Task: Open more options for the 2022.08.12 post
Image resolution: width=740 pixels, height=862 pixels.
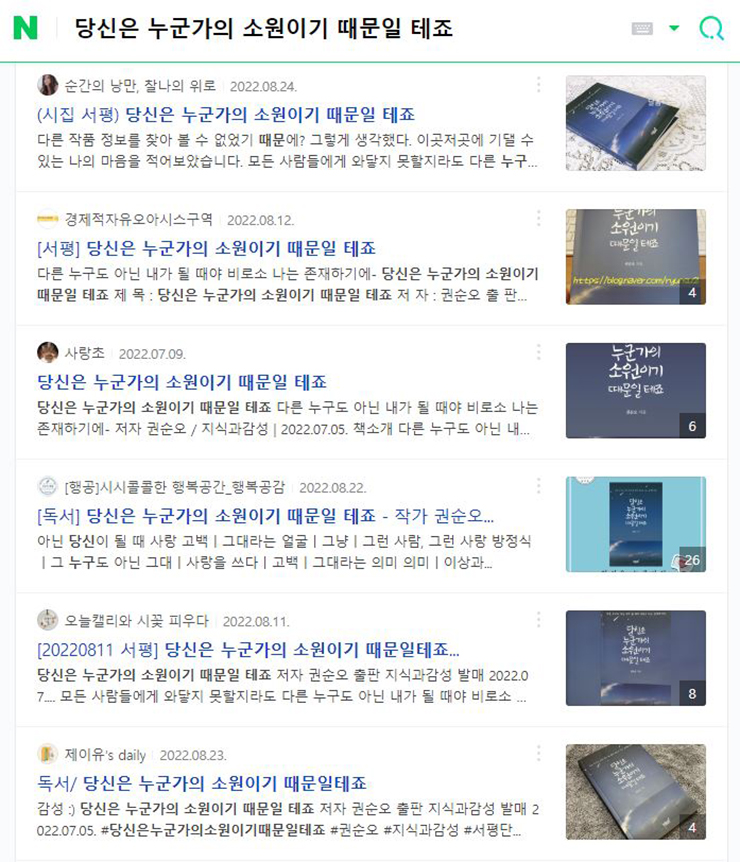Action: coord(538,218)
